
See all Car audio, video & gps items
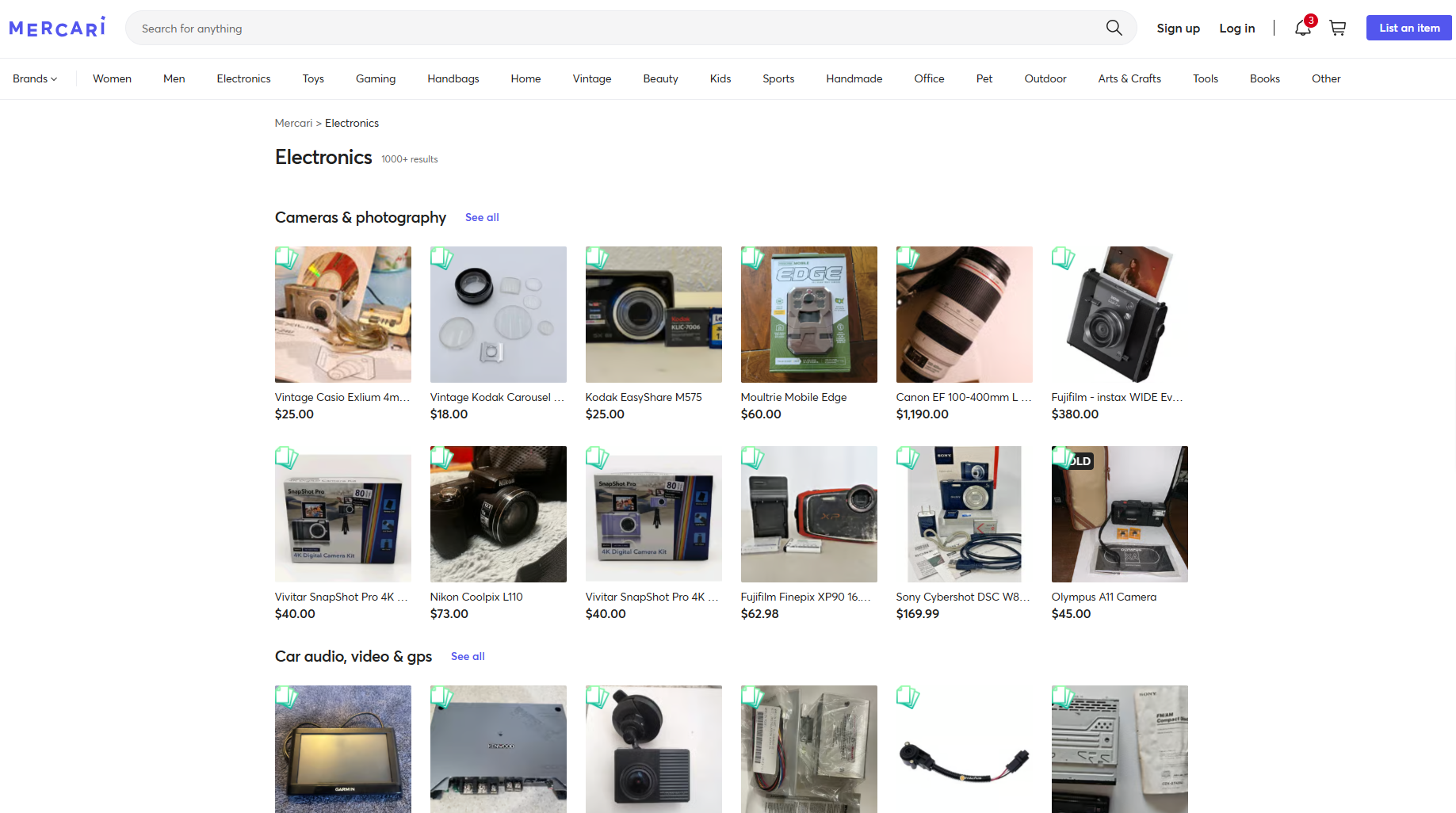pos(468,656)
